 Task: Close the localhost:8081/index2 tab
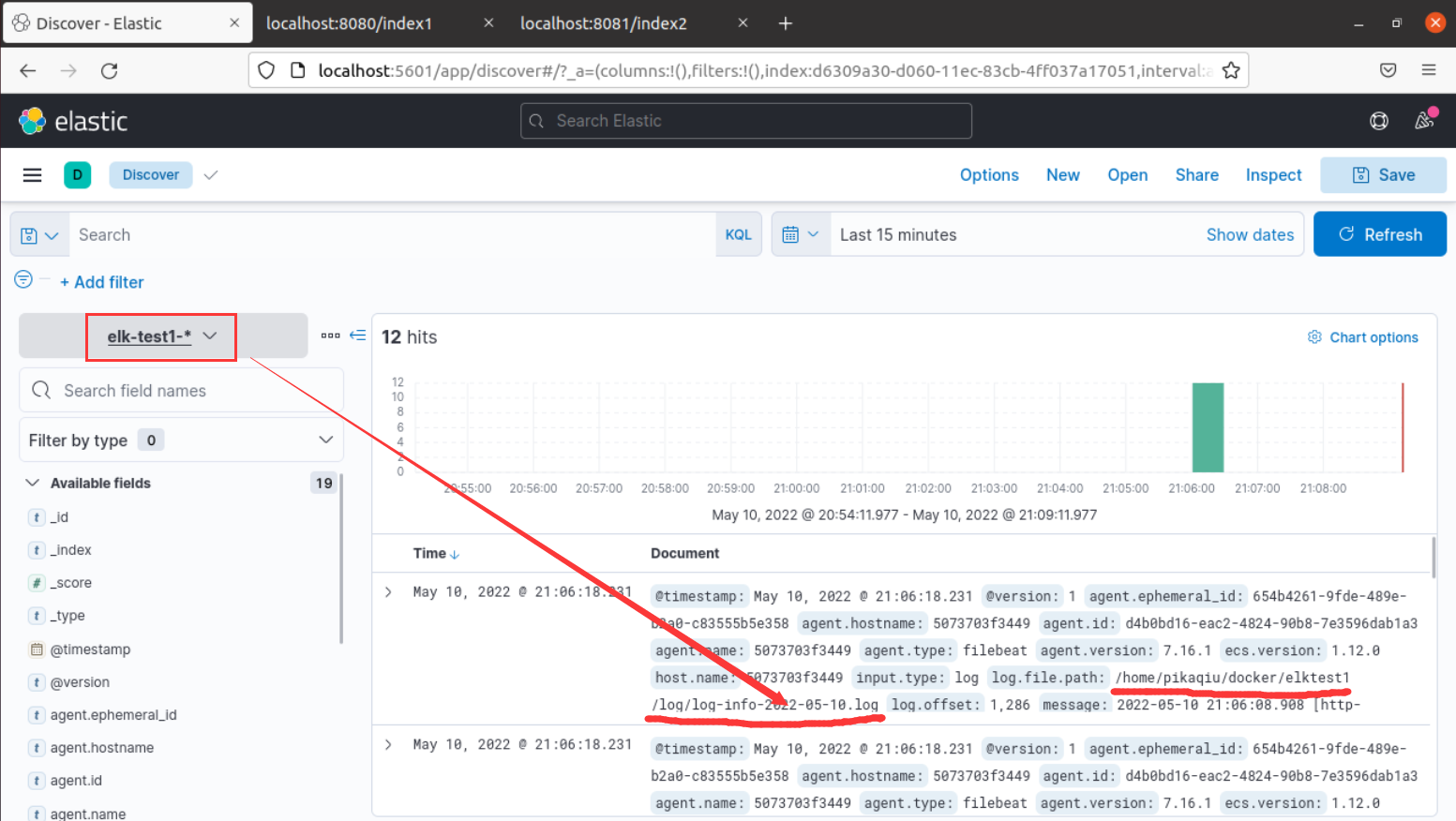[743, 23]
